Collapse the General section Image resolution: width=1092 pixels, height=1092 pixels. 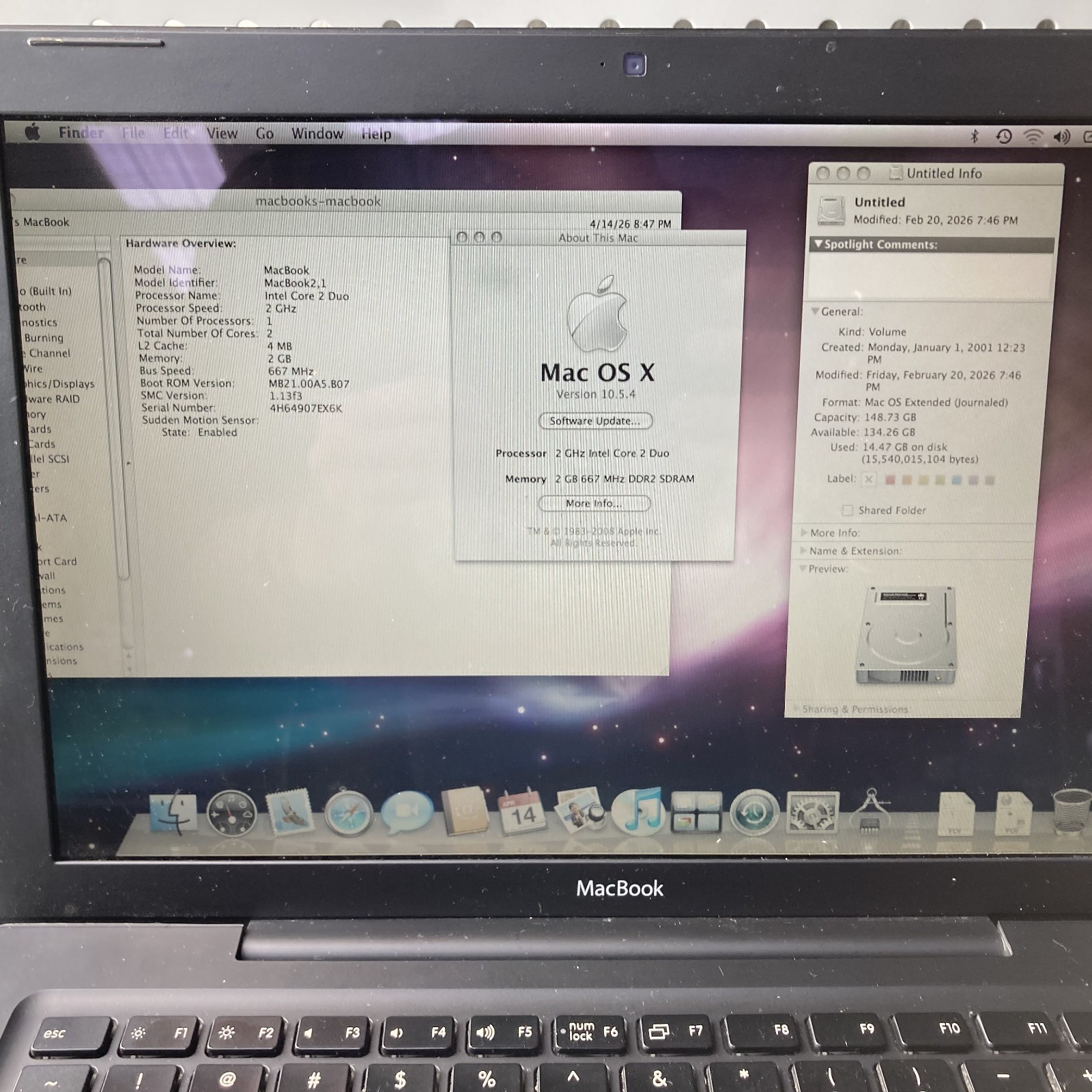pyautogui.click(x=815, y=311)
